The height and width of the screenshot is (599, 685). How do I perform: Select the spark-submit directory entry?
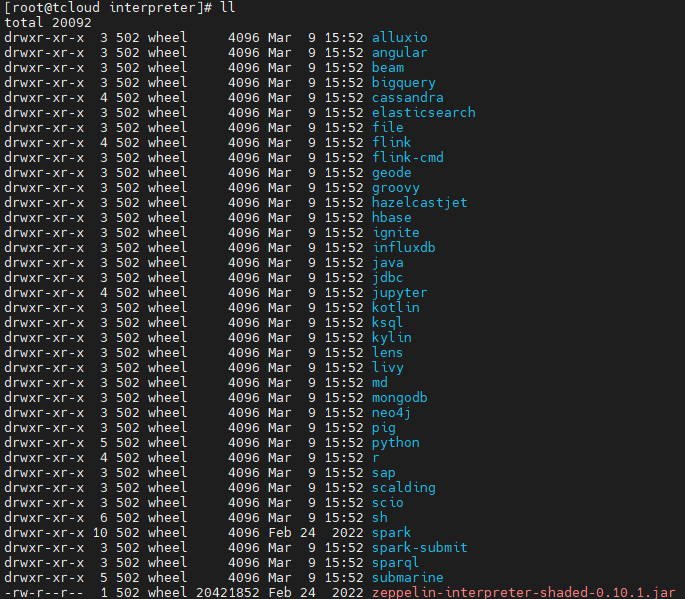click(419, 547)
